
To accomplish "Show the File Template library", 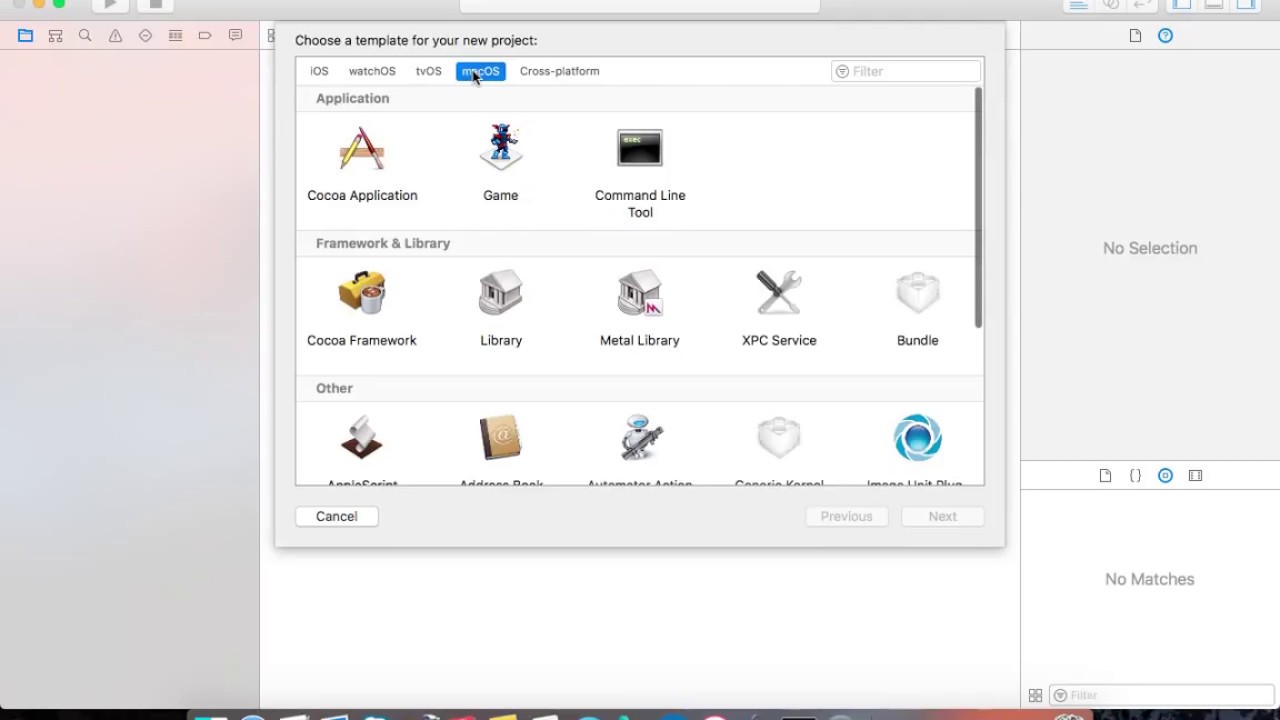I will [x=1105, y=476].
